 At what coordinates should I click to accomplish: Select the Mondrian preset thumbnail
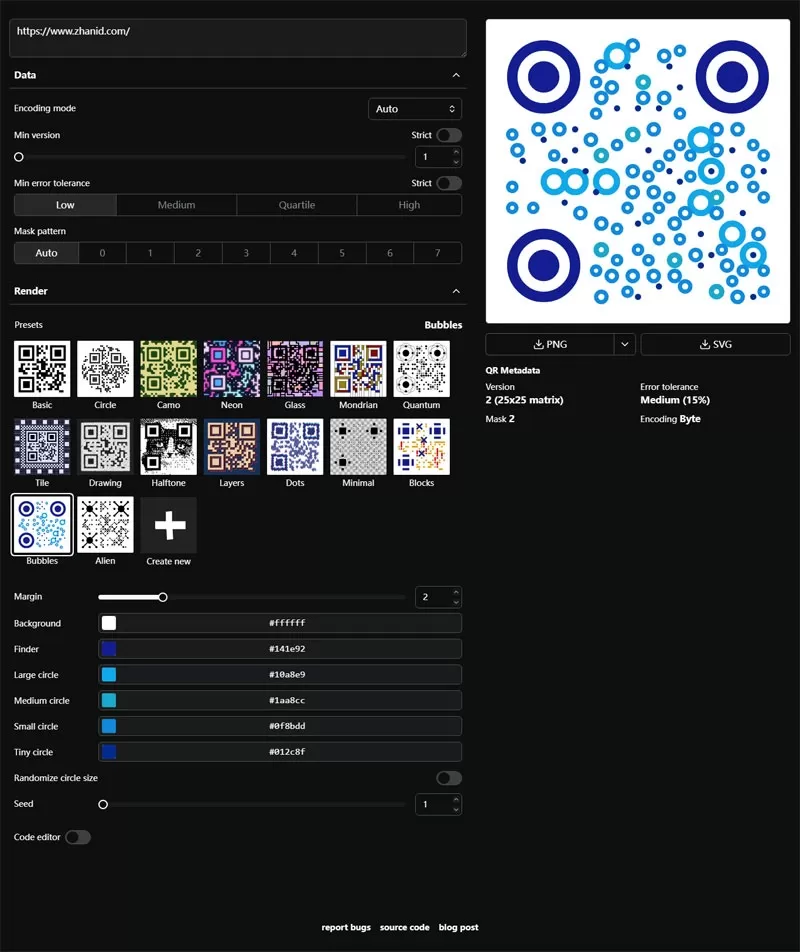(358, 369)
